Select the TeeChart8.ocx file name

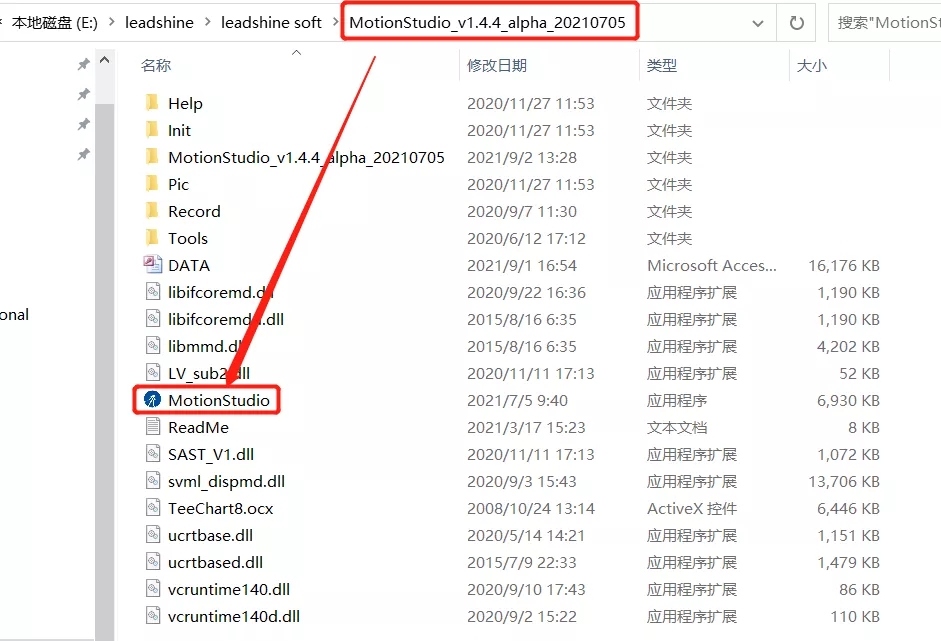click(x=221, y=508)
